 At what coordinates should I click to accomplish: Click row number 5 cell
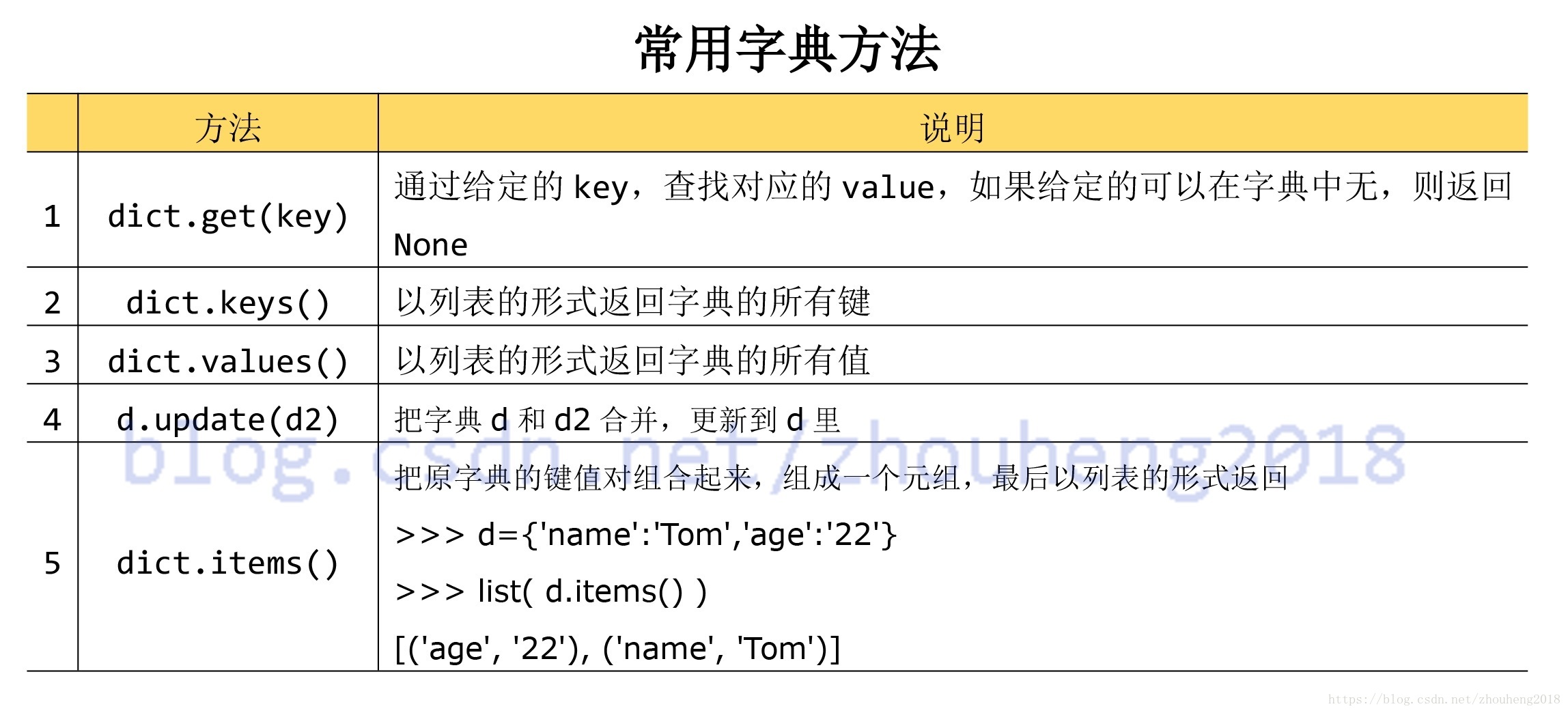(52, 563)
